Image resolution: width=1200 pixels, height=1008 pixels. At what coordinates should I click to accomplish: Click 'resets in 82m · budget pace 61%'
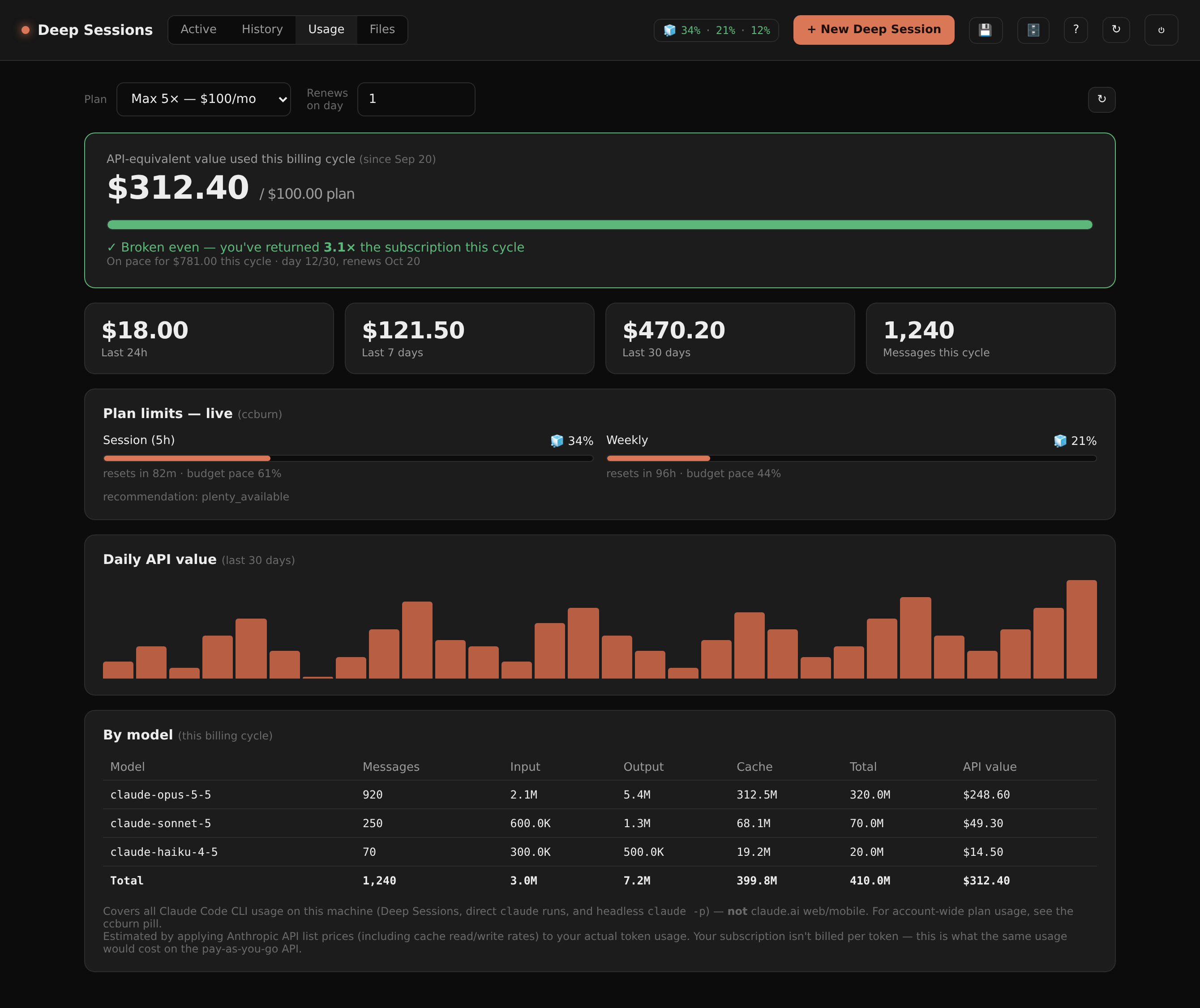coord(192,473)
